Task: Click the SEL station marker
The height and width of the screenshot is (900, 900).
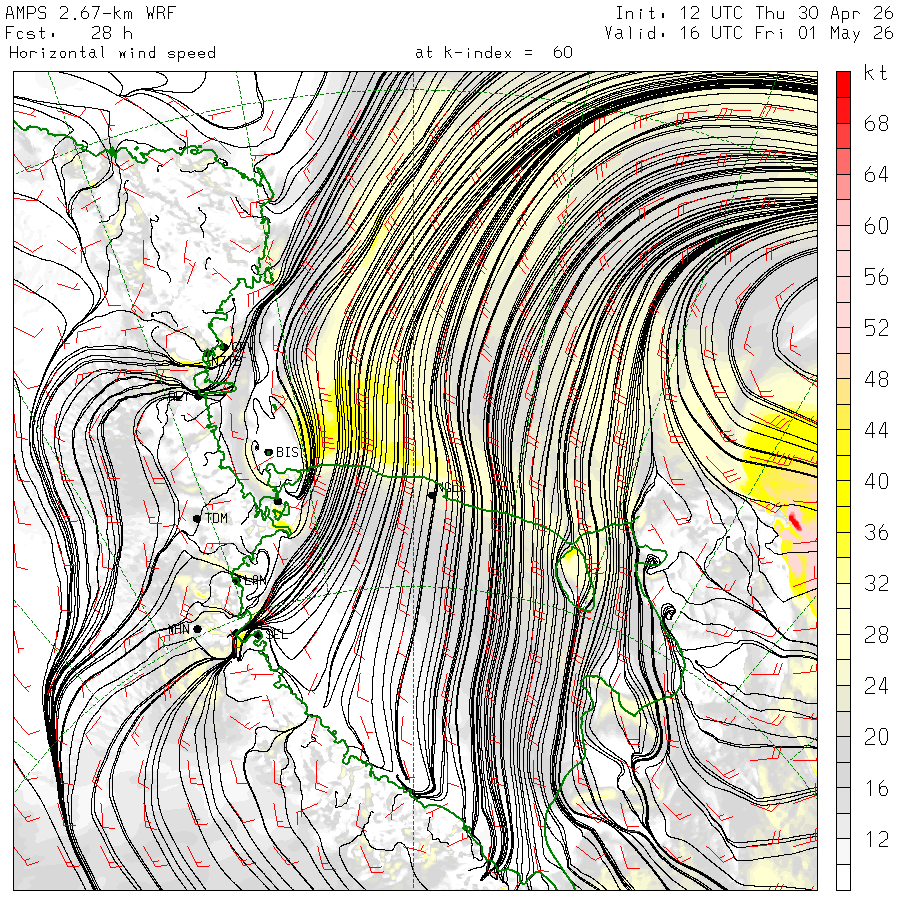Action: click(258, 635)
